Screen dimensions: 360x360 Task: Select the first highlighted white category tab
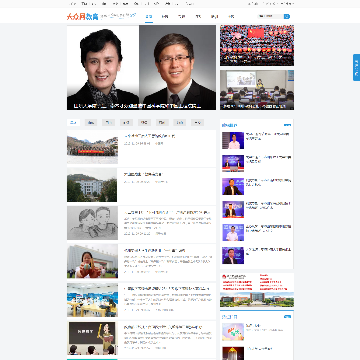point(73,123)
